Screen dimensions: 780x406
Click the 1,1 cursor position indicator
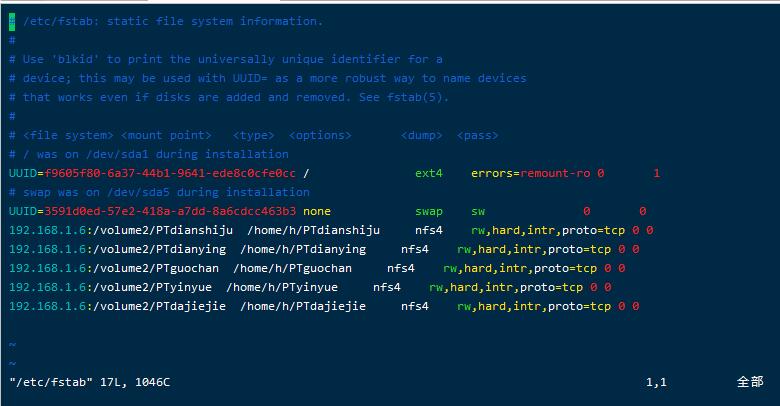point(656,382)
